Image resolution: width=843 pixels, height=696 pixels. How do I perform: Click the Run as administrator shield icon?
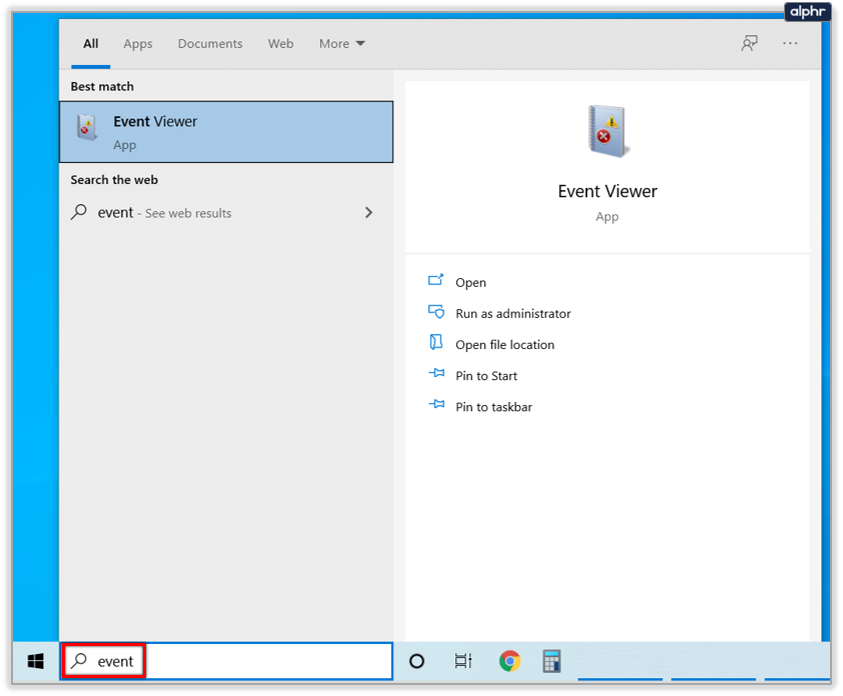436,312
